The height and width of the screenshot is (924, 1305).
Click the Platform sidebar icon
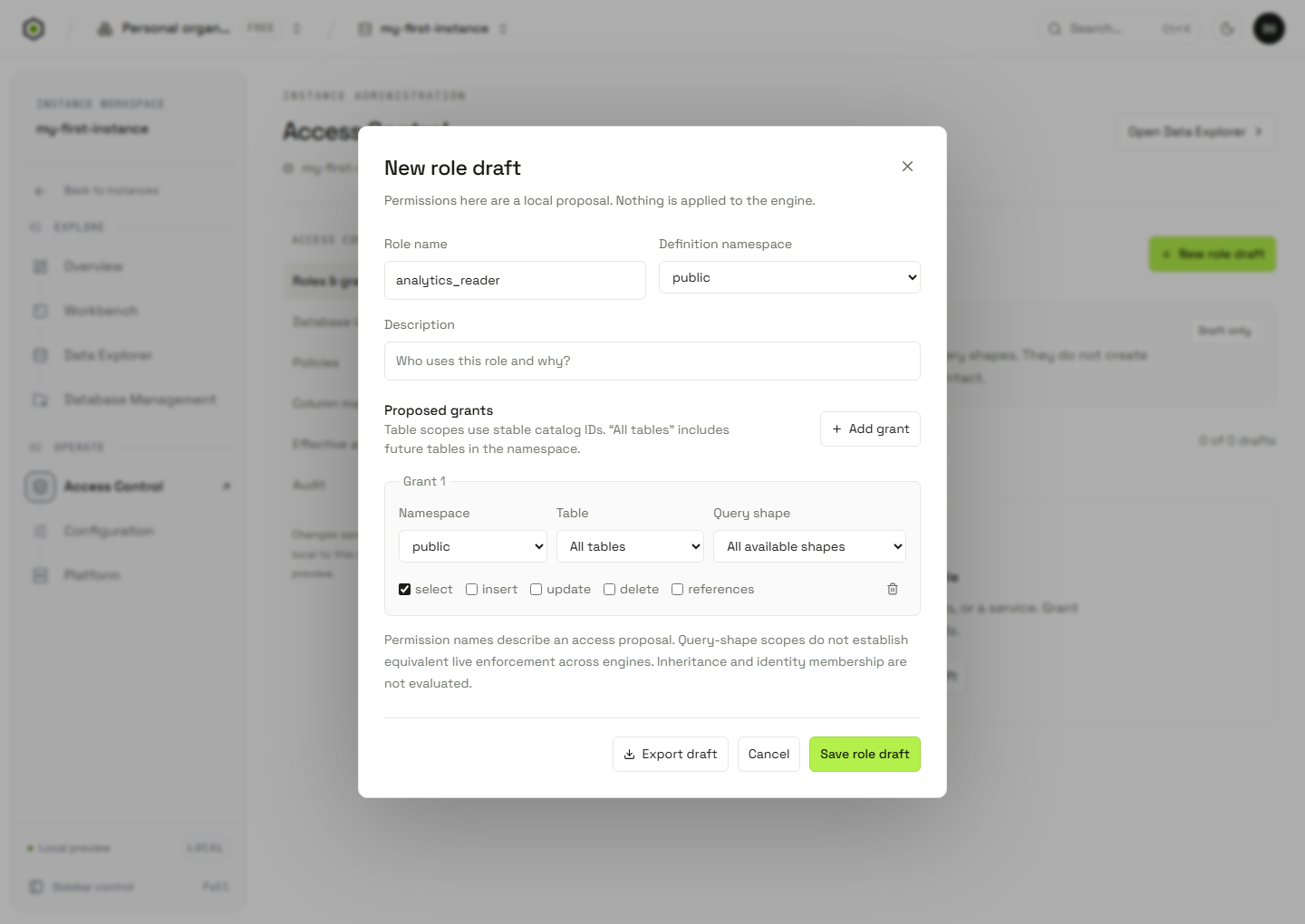[40, 575]
